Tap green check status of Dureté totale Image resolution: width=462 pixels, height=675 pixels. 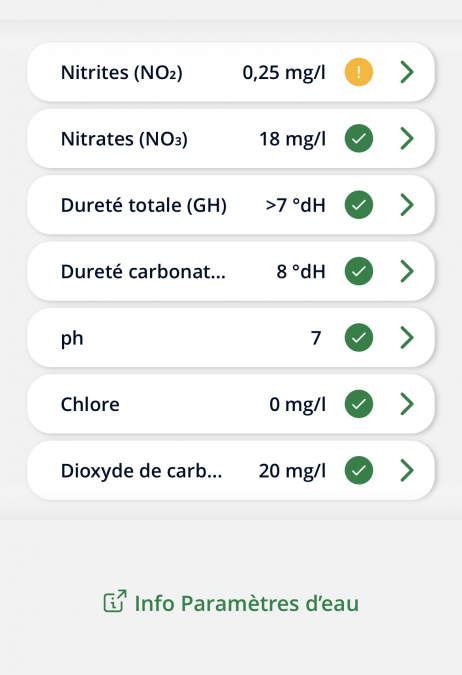359,204
